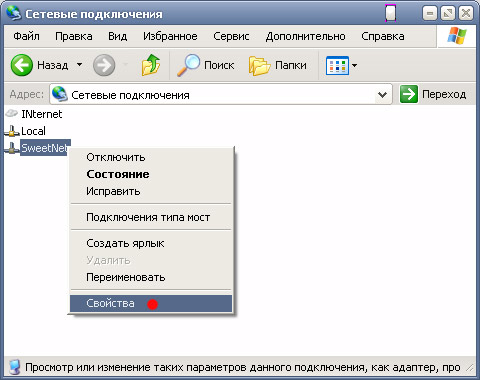Screen dimensions: 480x380
Task: Open the Back history dropdown arrow
Action: 79,64
